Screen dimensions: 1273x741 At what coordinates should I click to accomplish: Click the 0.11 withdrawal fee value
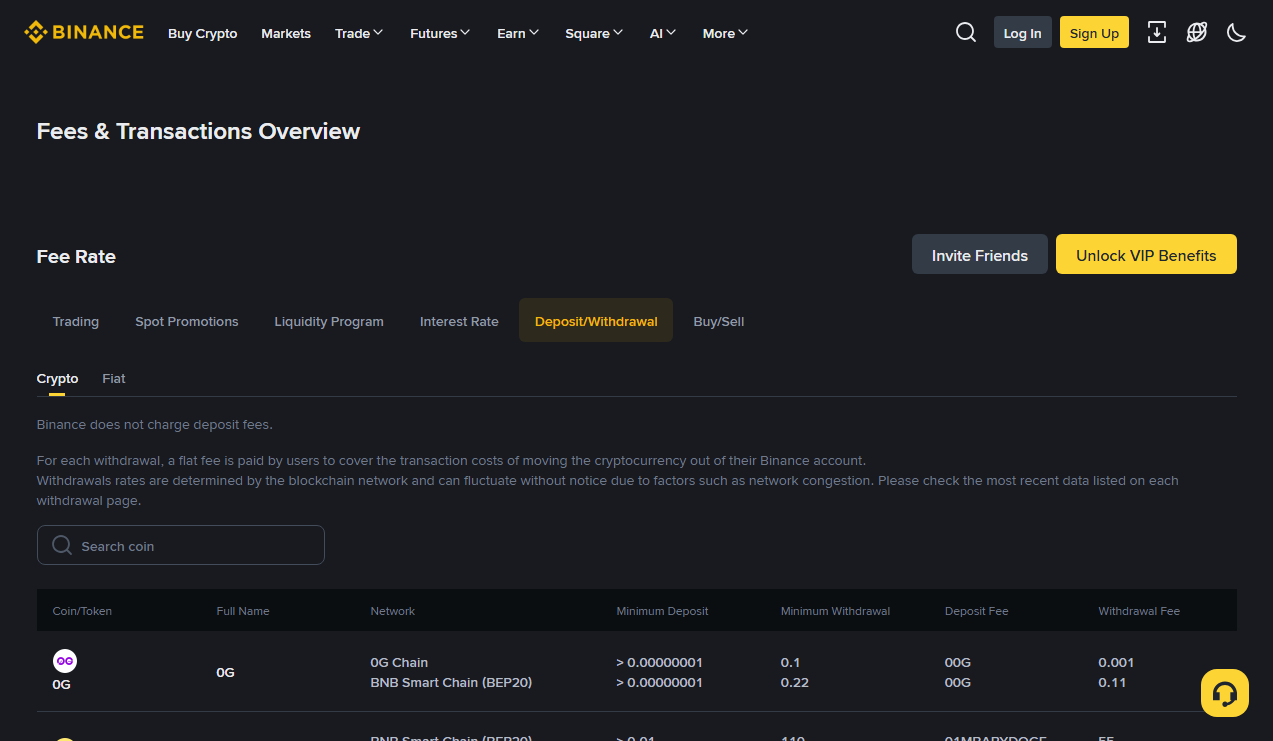coord(1112,682)
